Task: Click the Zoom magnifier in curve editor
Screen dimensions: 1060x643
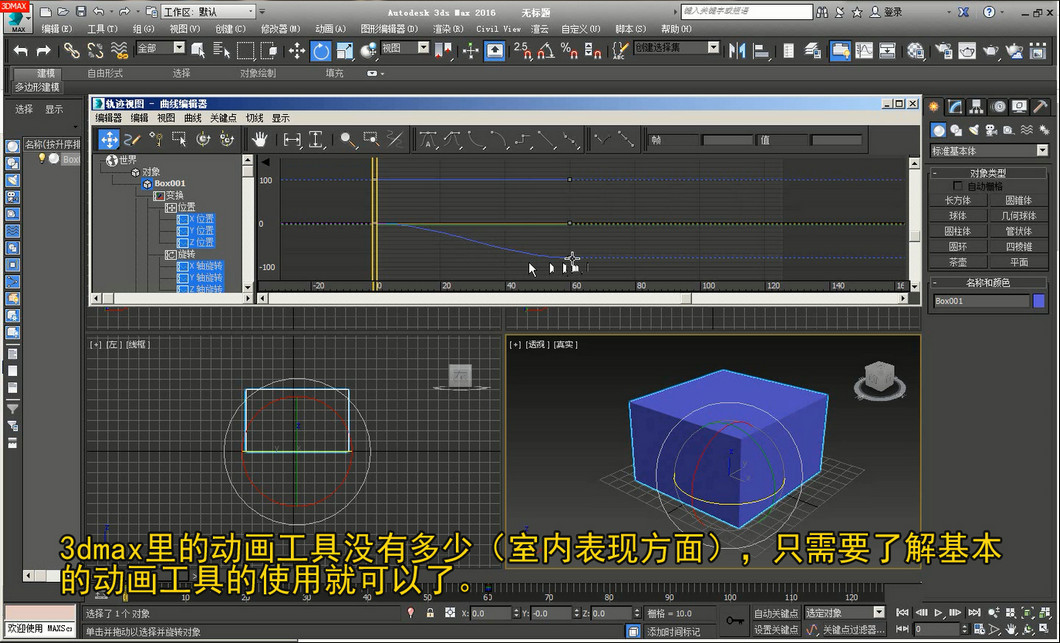Action: (x=347, y=139)
